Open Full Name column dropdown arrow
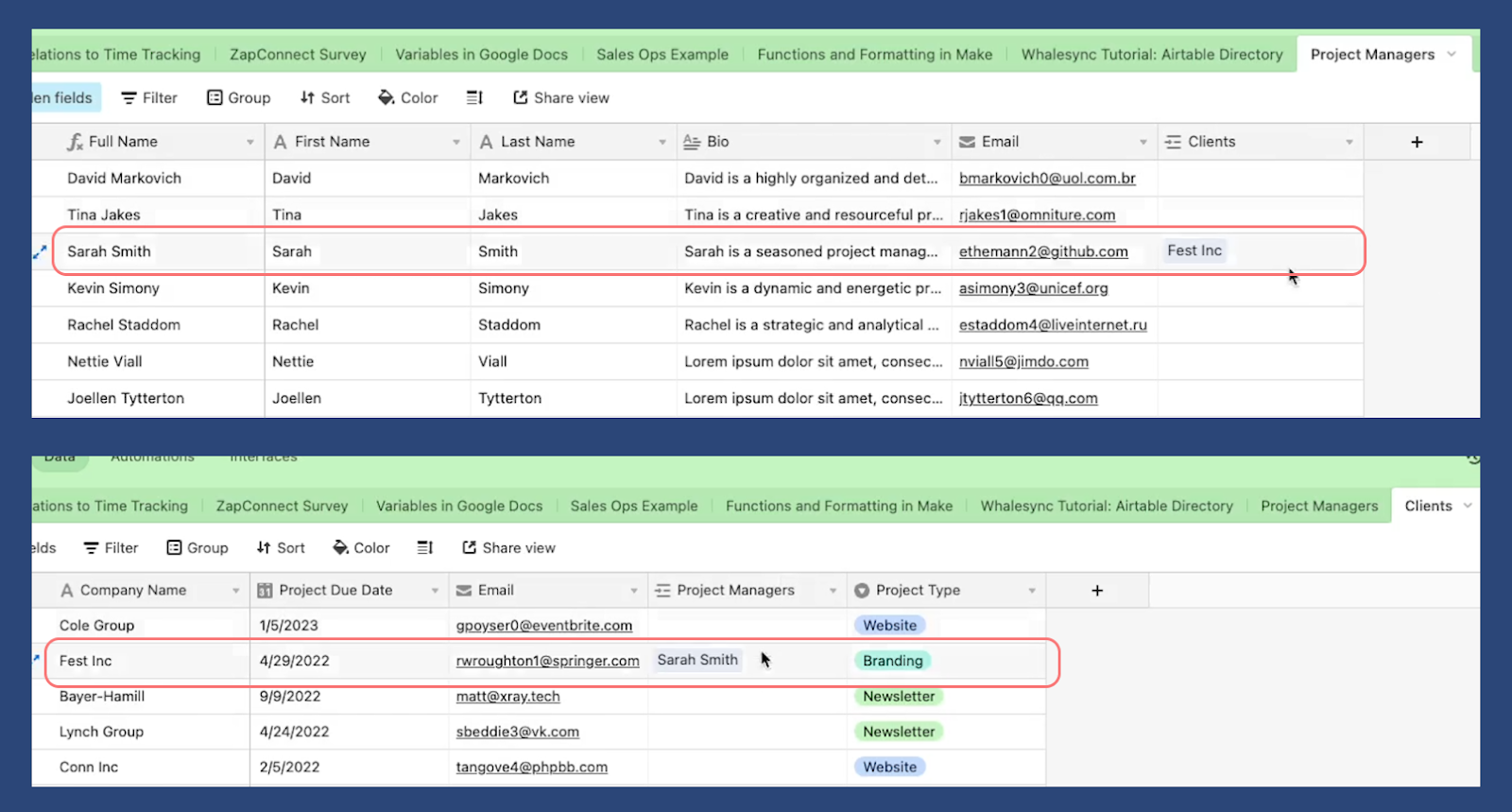 tap(250, 142)
